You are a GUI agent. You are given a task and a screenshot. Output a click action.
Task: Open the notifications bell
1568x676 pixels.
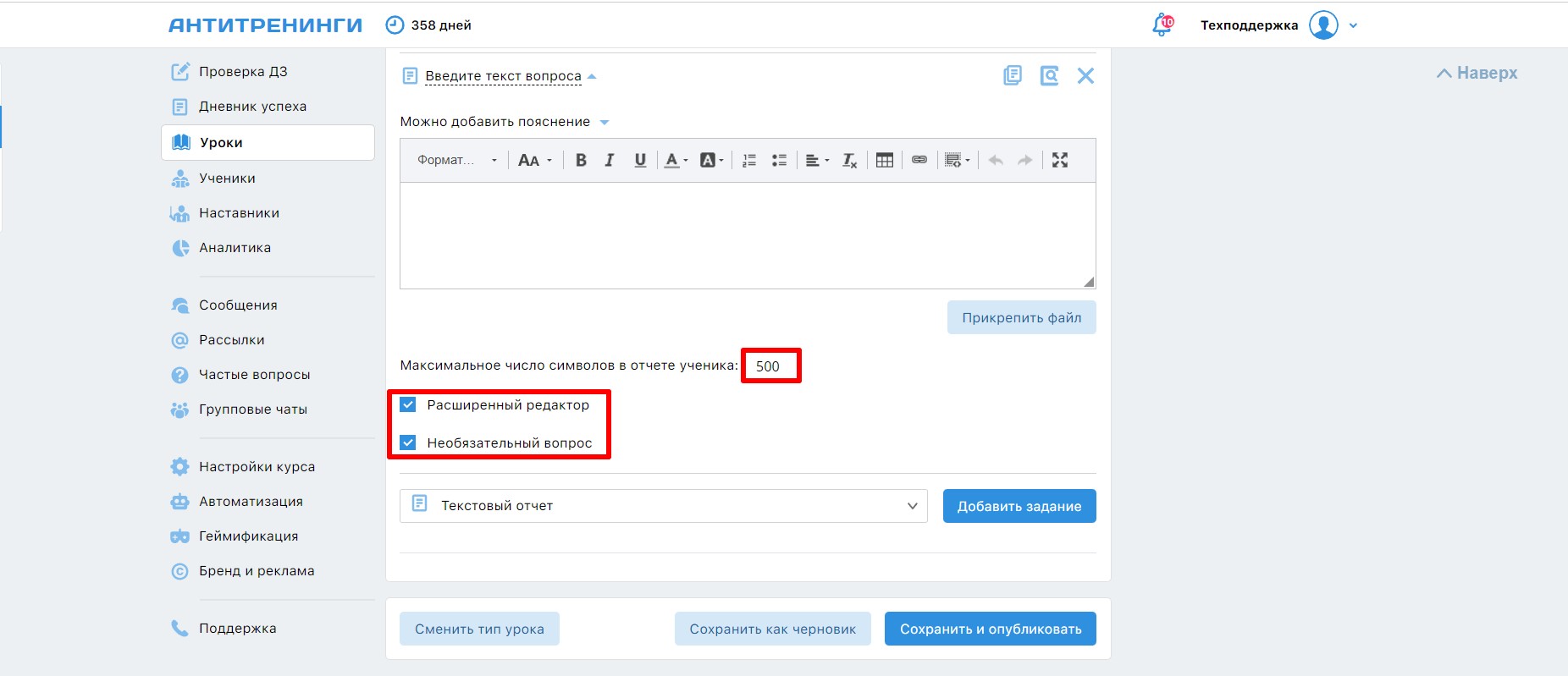[1162, 25]
